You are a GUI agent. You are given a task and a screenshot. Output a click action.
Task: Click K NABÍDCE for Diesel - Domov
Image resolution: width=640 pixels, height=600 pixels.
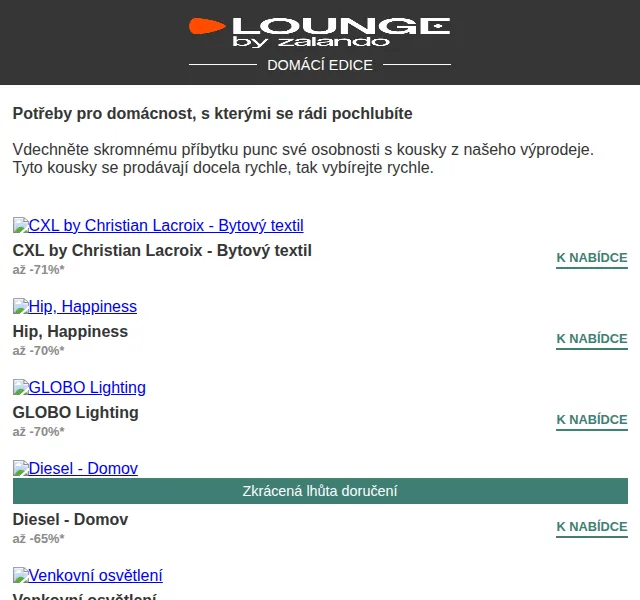point(592,527)
